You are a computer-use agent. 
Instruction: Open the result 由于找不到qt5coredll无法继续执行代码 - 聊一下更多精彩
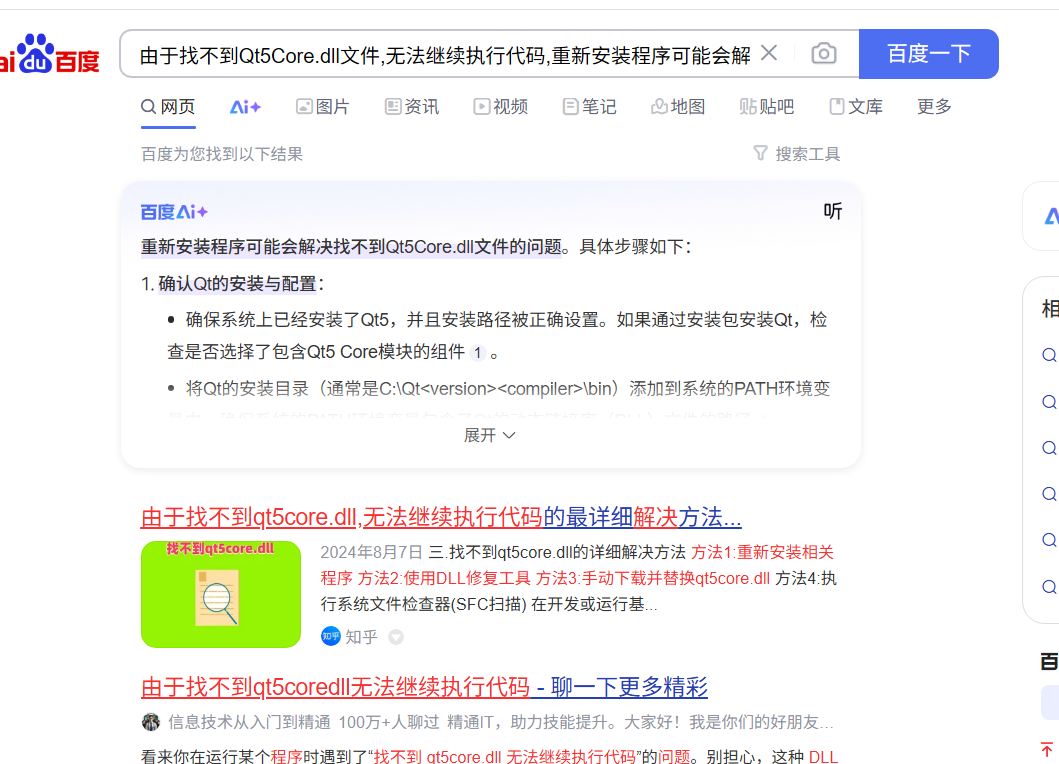(424, 688)
